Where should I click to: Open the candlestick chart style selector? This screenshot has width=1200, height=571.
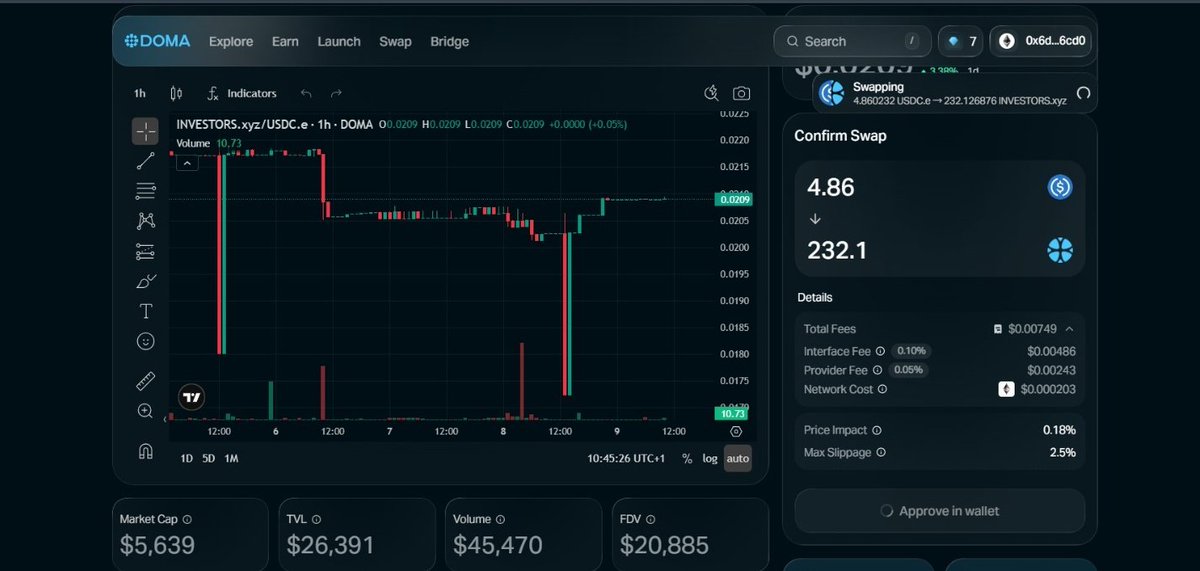coord(177,93)
